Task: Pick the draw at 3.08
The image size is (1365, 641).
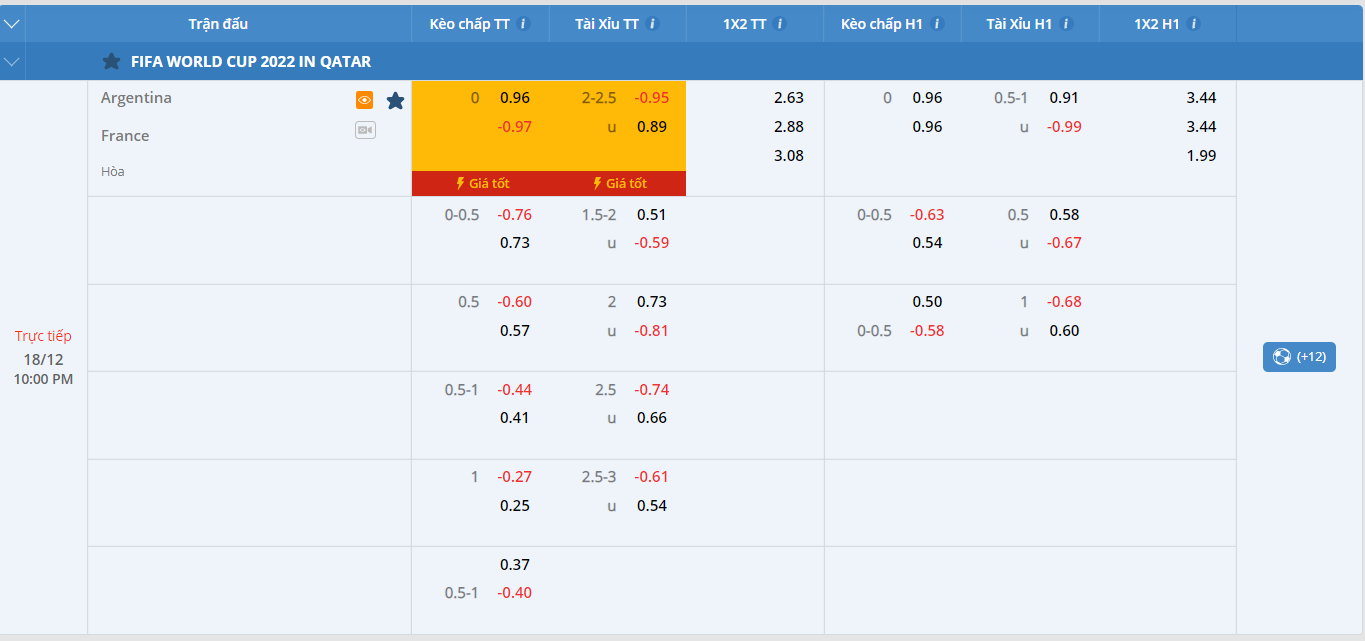Action: click(x=789, y=156)
